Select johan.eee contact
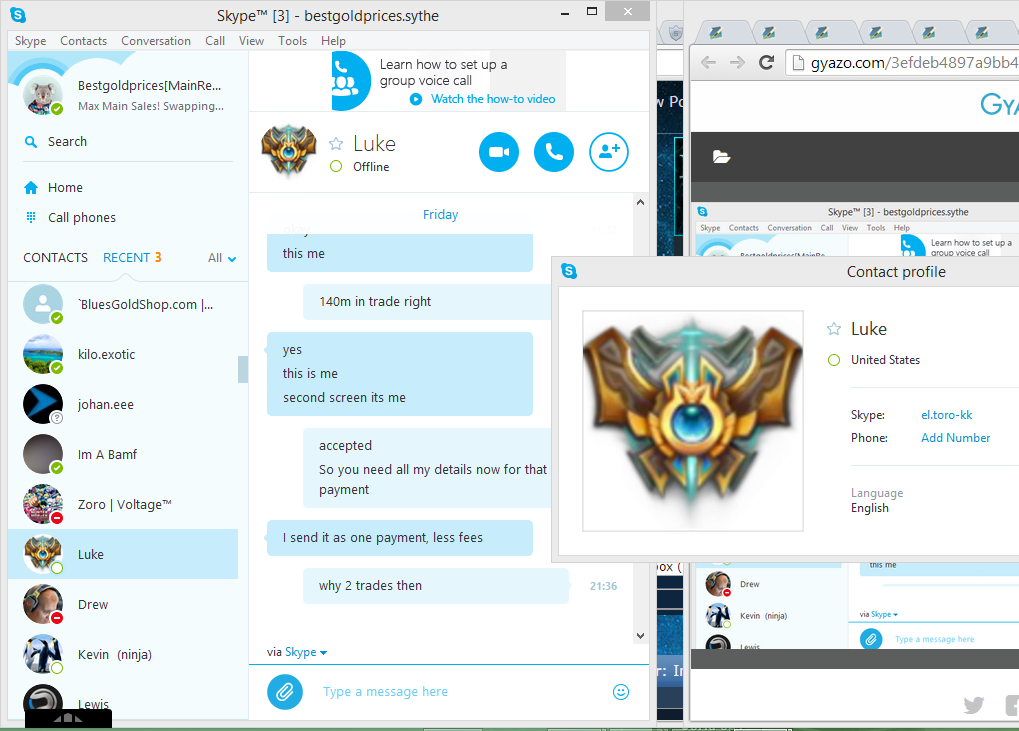 click(123, 404)
